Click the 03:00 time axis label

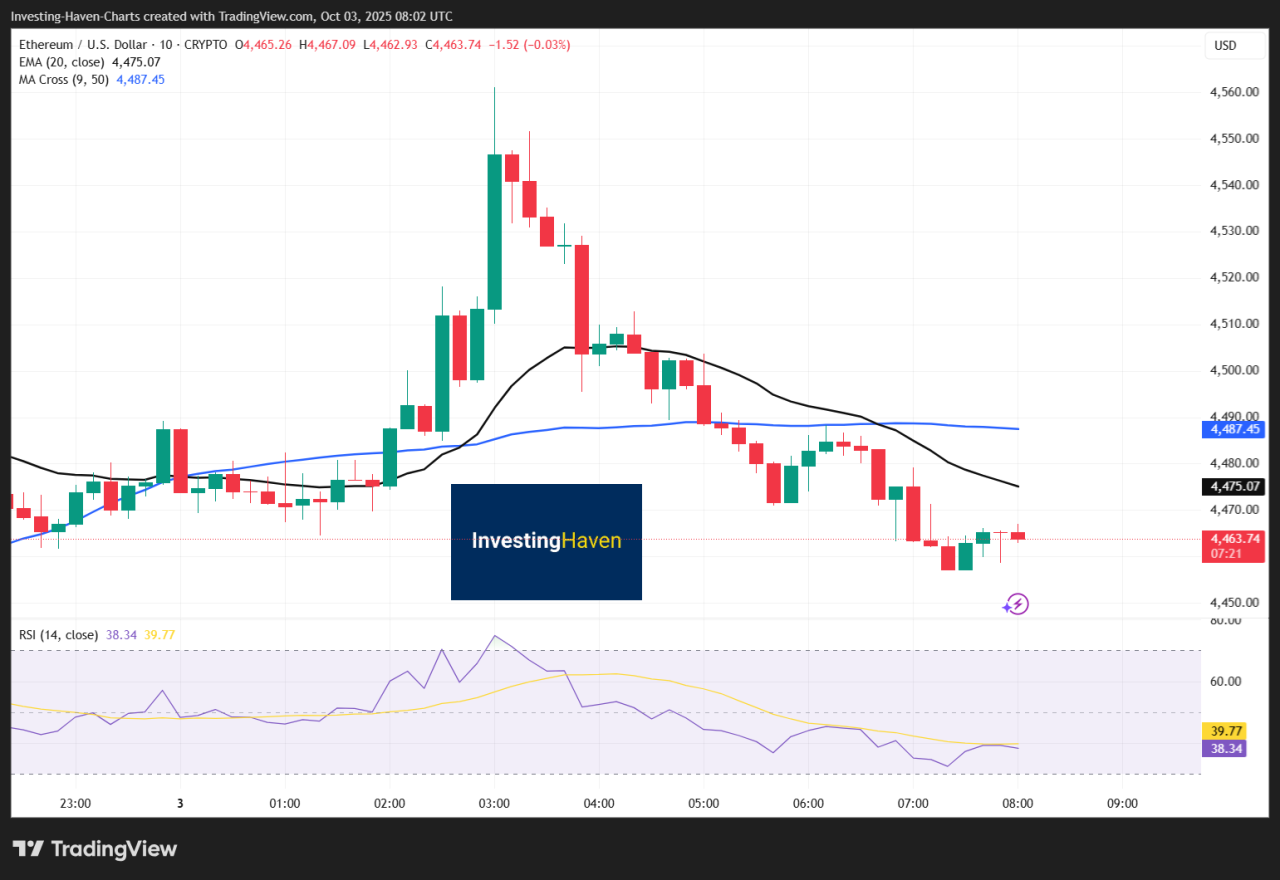494,803
